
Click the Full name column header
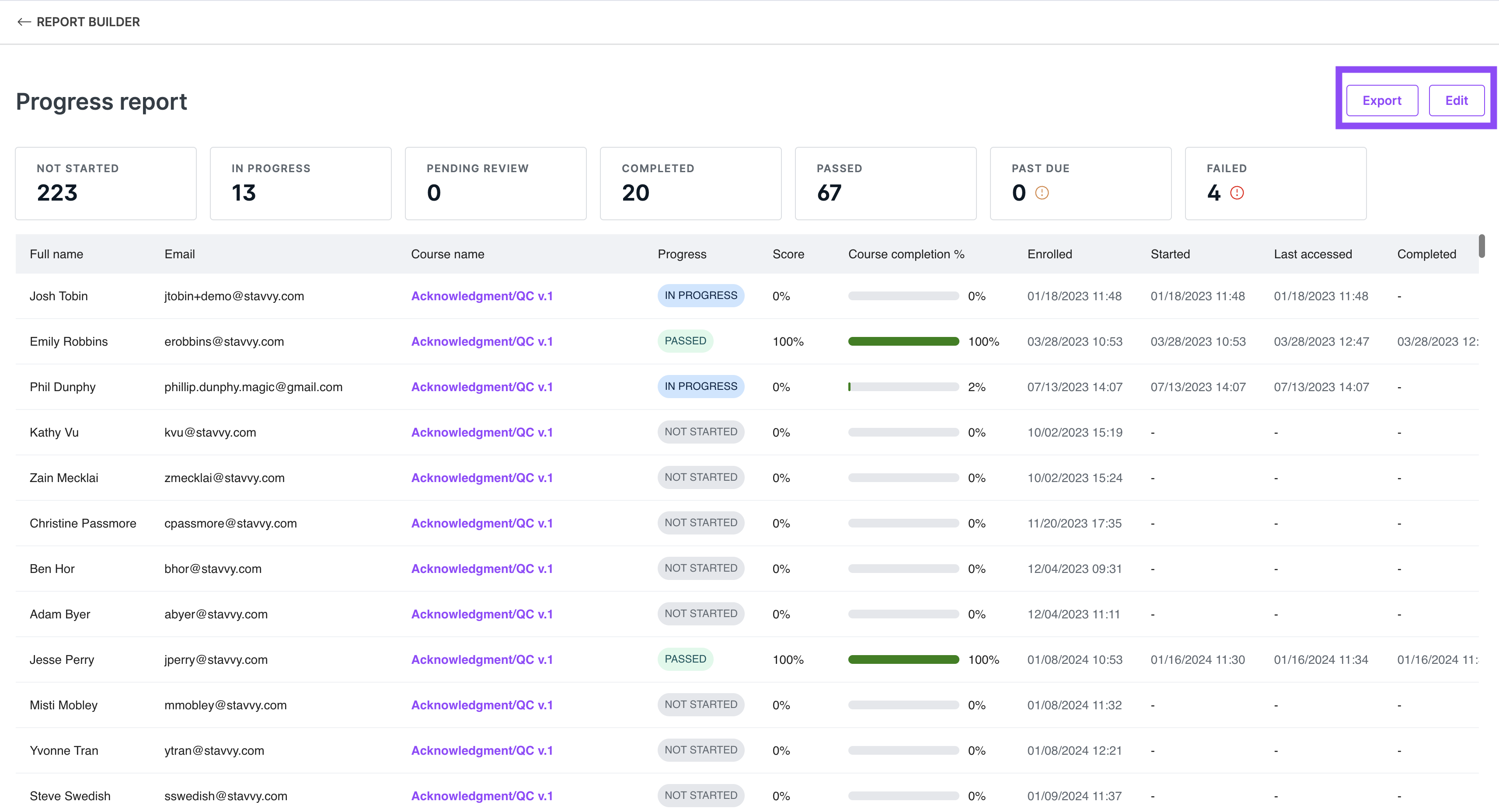56,254
